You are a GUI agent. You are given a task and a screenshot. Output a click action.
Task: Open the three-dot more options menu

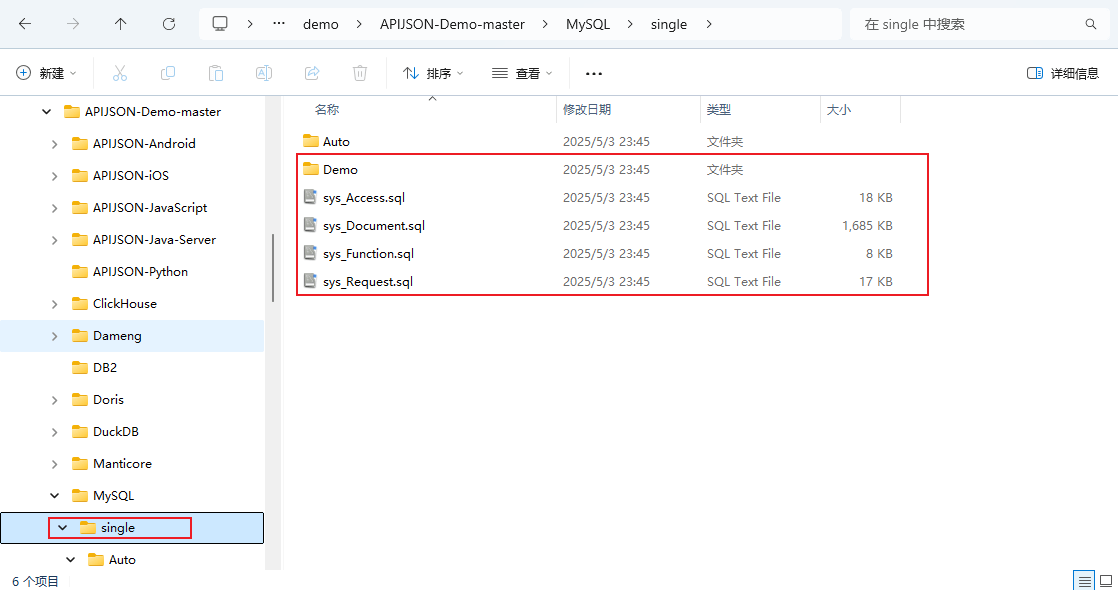point(594,73)
